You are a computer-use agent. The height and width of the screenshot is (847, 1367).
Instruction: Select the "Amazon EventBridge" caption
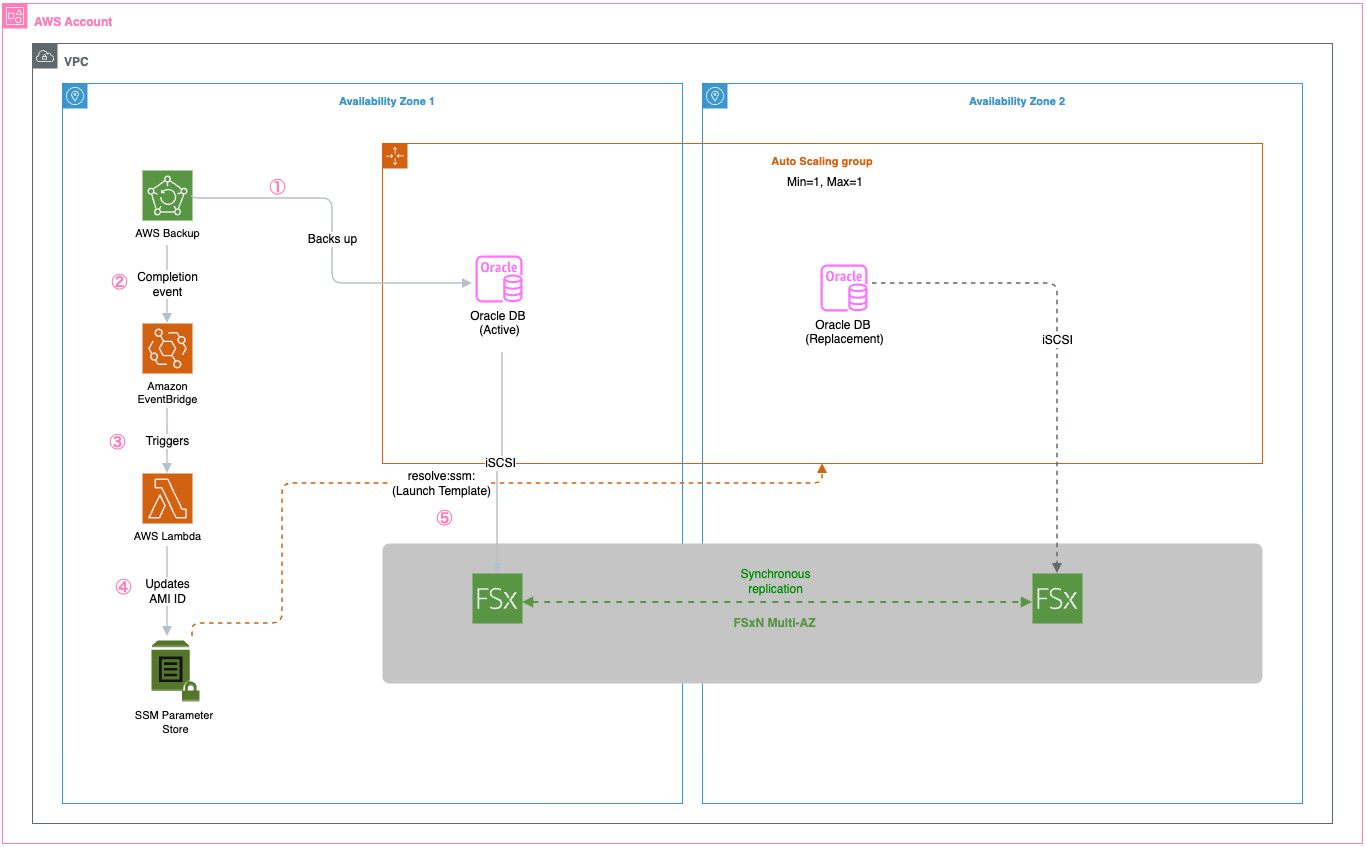click(x=167, y=393)
